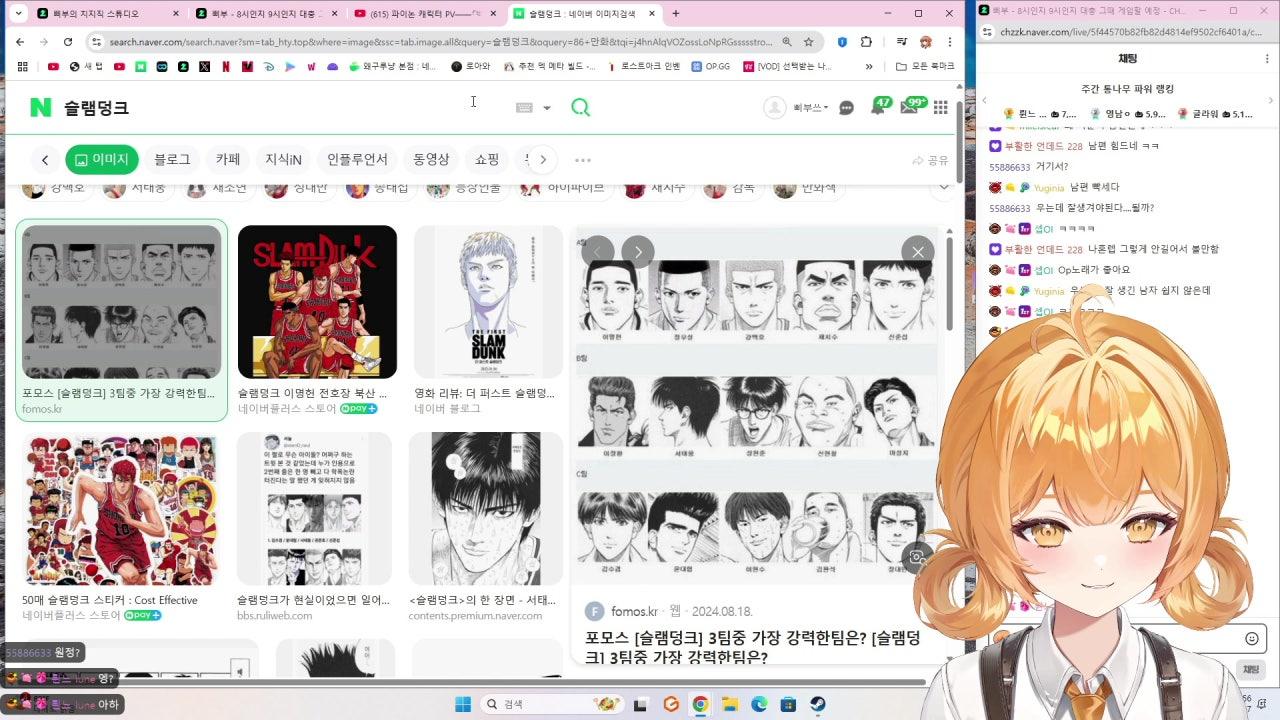
Task: Switch to the 쇼핑 tab
Action: point(487,160)
